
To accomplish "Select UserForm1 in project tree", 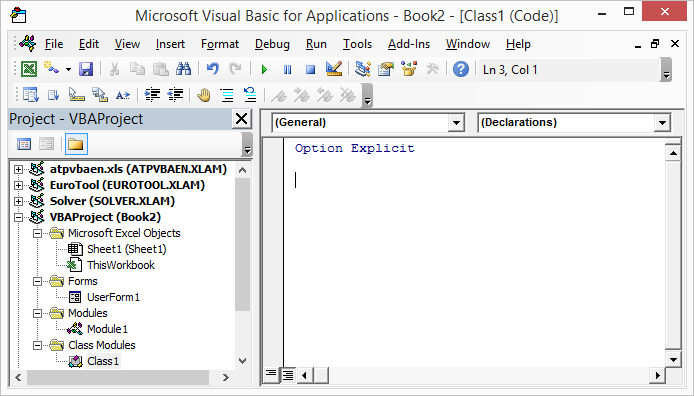I will (113, 297).
